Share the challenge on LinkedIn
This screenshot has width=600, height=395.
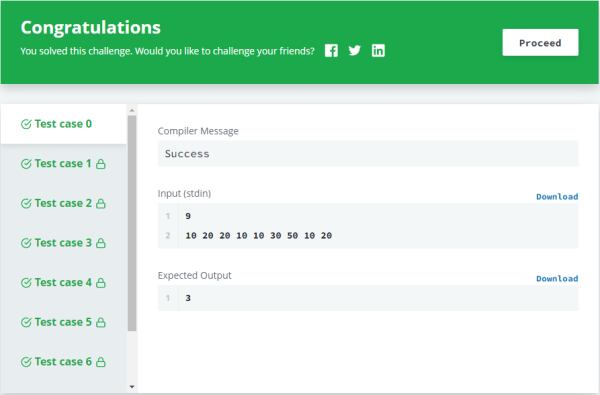(378, 51)
